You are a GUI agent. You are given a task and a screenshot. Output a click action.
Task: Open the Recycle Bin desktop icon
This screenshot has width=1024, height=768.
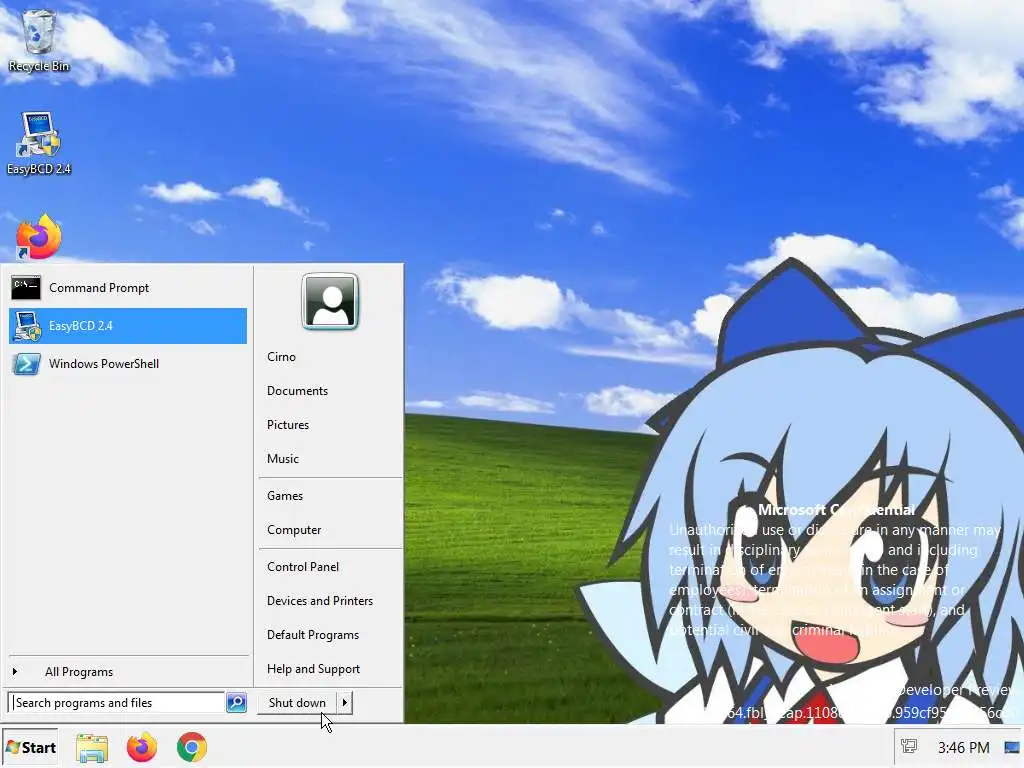[x=39, y=40]
